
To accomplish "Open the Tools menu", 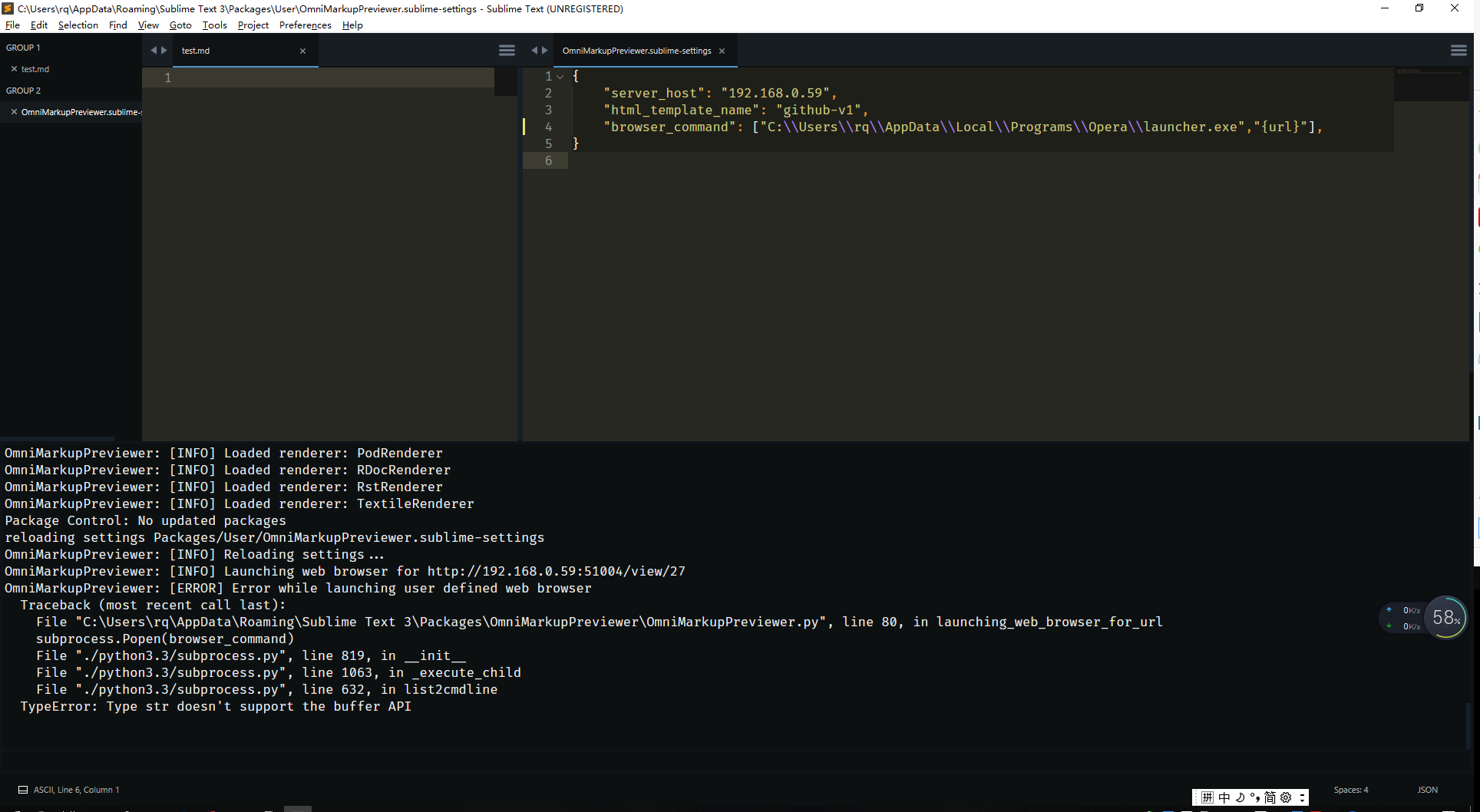I will (x=215, y=25).
